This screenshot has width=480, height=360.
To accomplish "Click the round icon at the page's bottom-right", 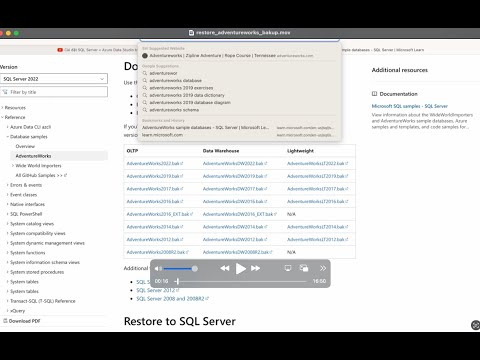I will 475,325.
